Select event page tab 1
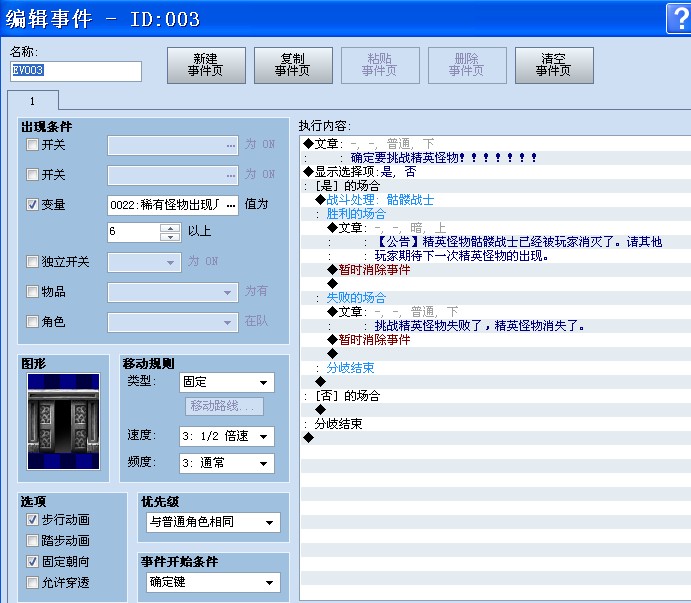Viewport: 691px width, 603px height. click(x=33, y=101)
